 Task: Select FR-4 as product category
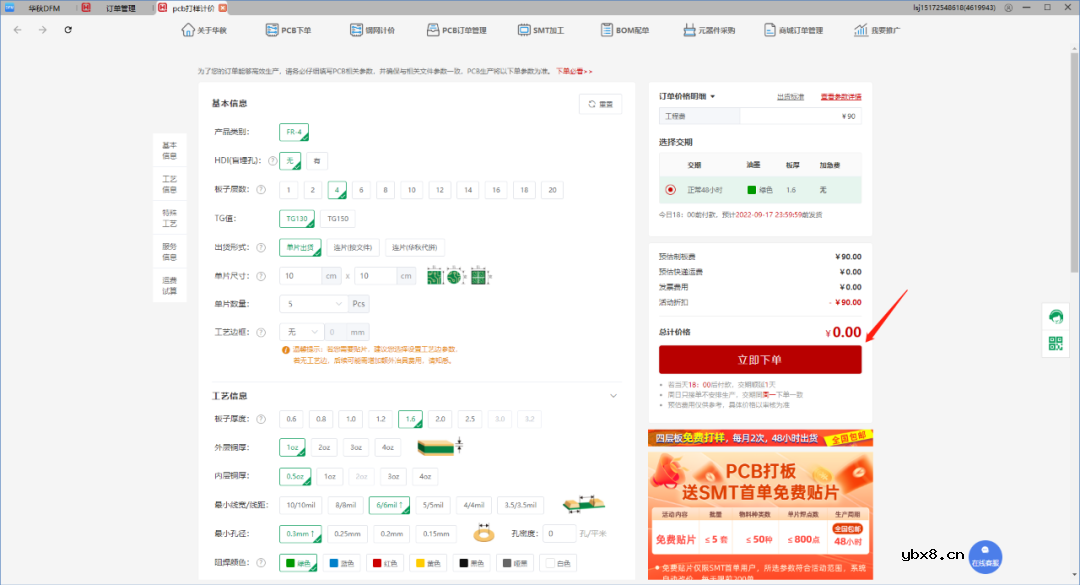(x=293, y=131)
